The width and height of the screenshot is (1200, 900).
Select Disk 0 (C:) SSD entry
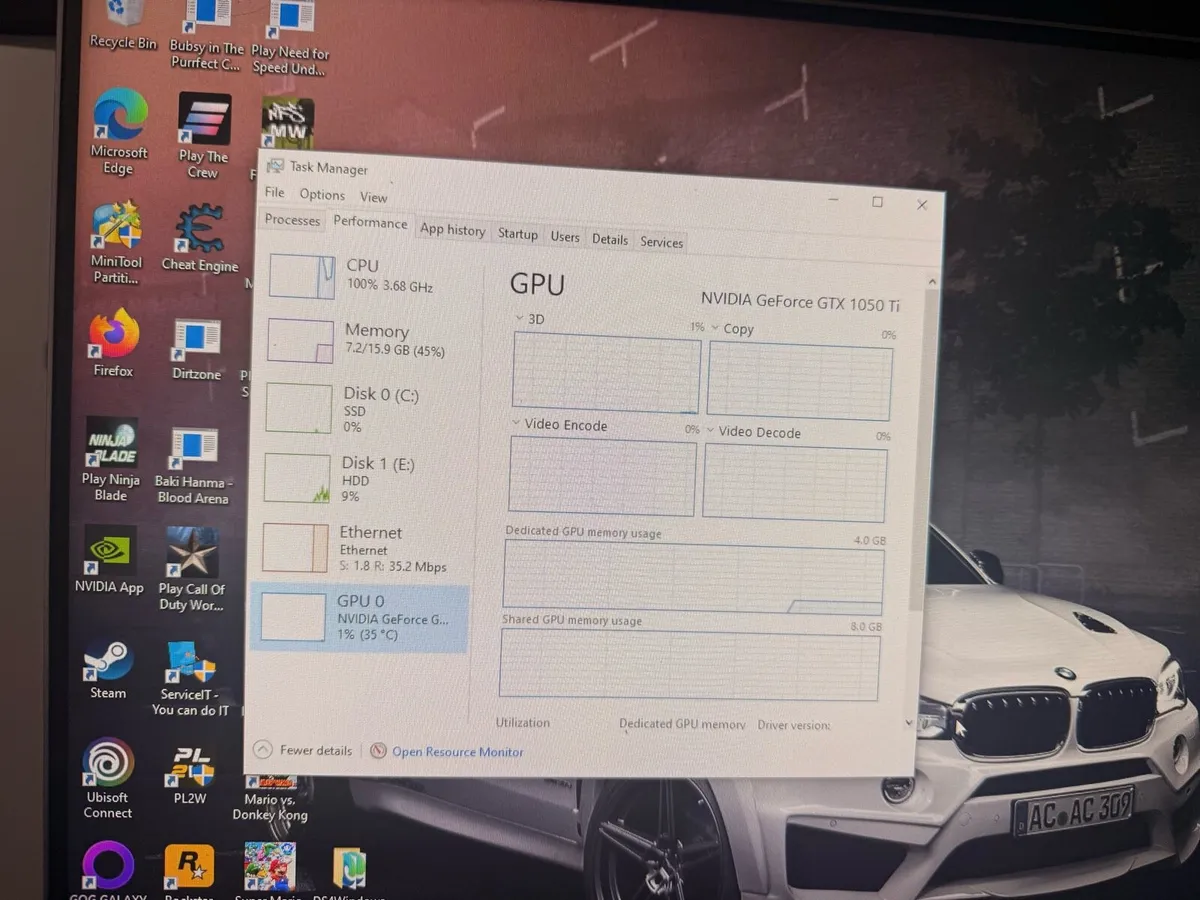click(x=361, y=409)
